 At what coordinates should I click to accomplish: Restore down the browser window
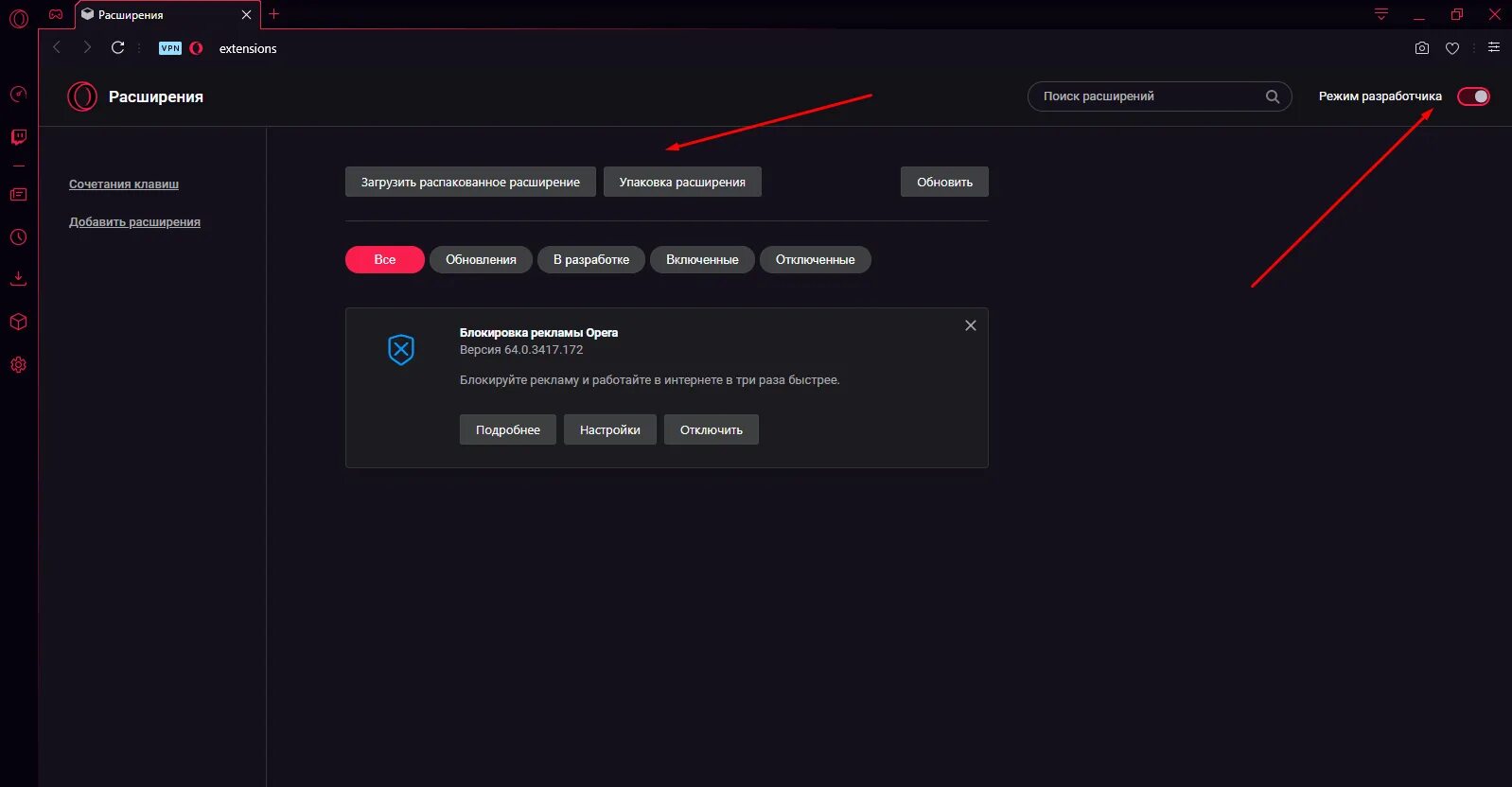[x=1457, y=14]
